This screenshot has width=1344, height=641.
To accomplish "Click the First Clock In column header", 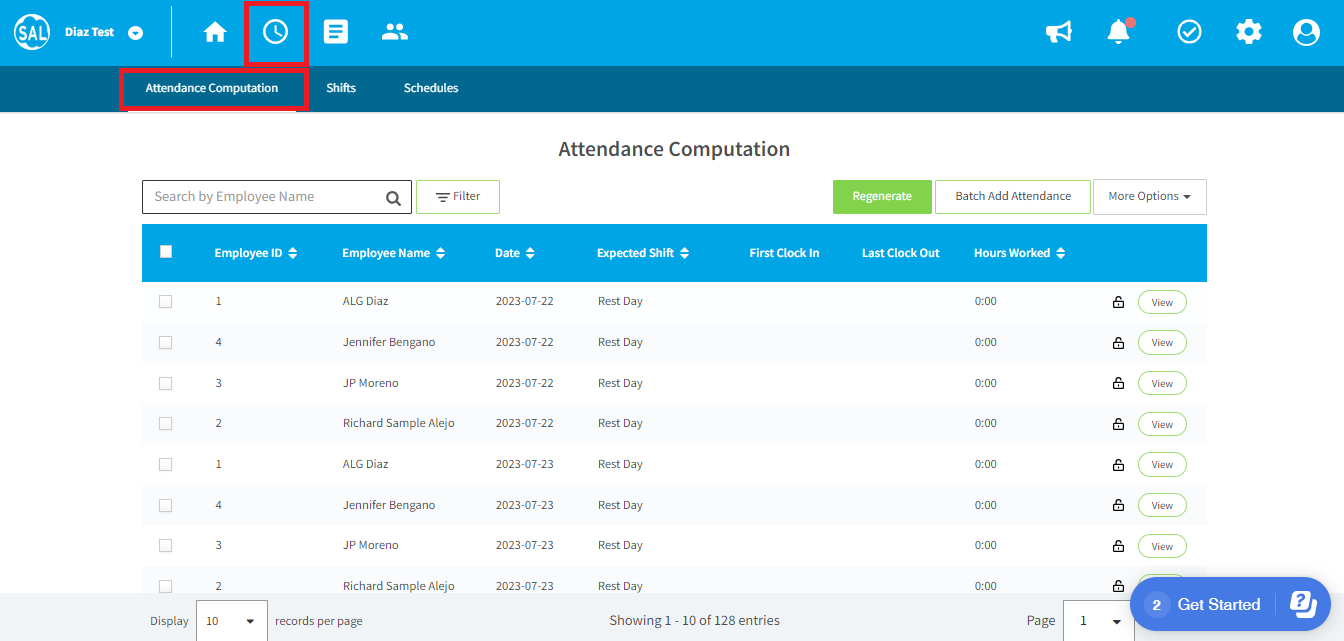I will (784, 253).
